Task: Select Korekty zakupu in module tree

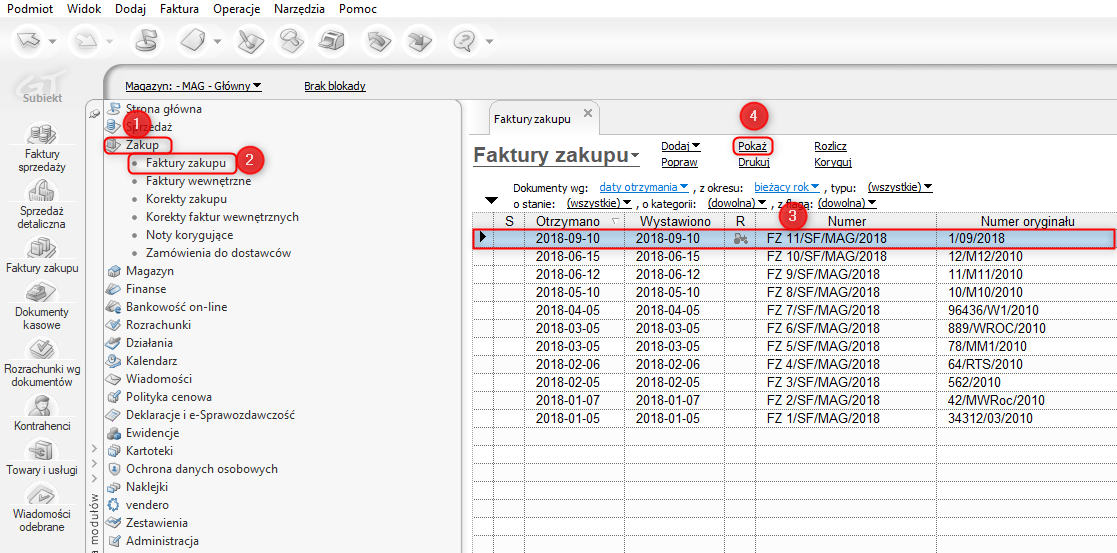Action: pyautogui.click(x=186, y=199)
